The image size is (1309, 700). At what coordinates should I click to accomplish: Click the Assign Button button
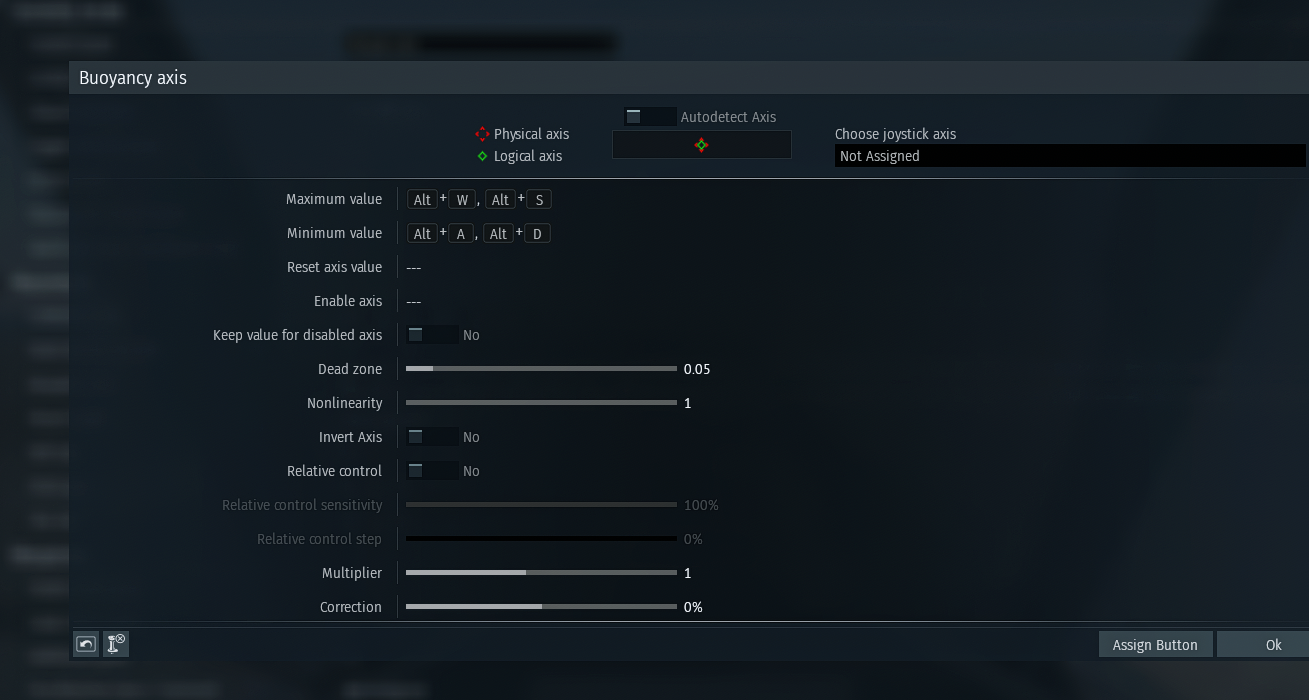click(x=1155, y=645)
